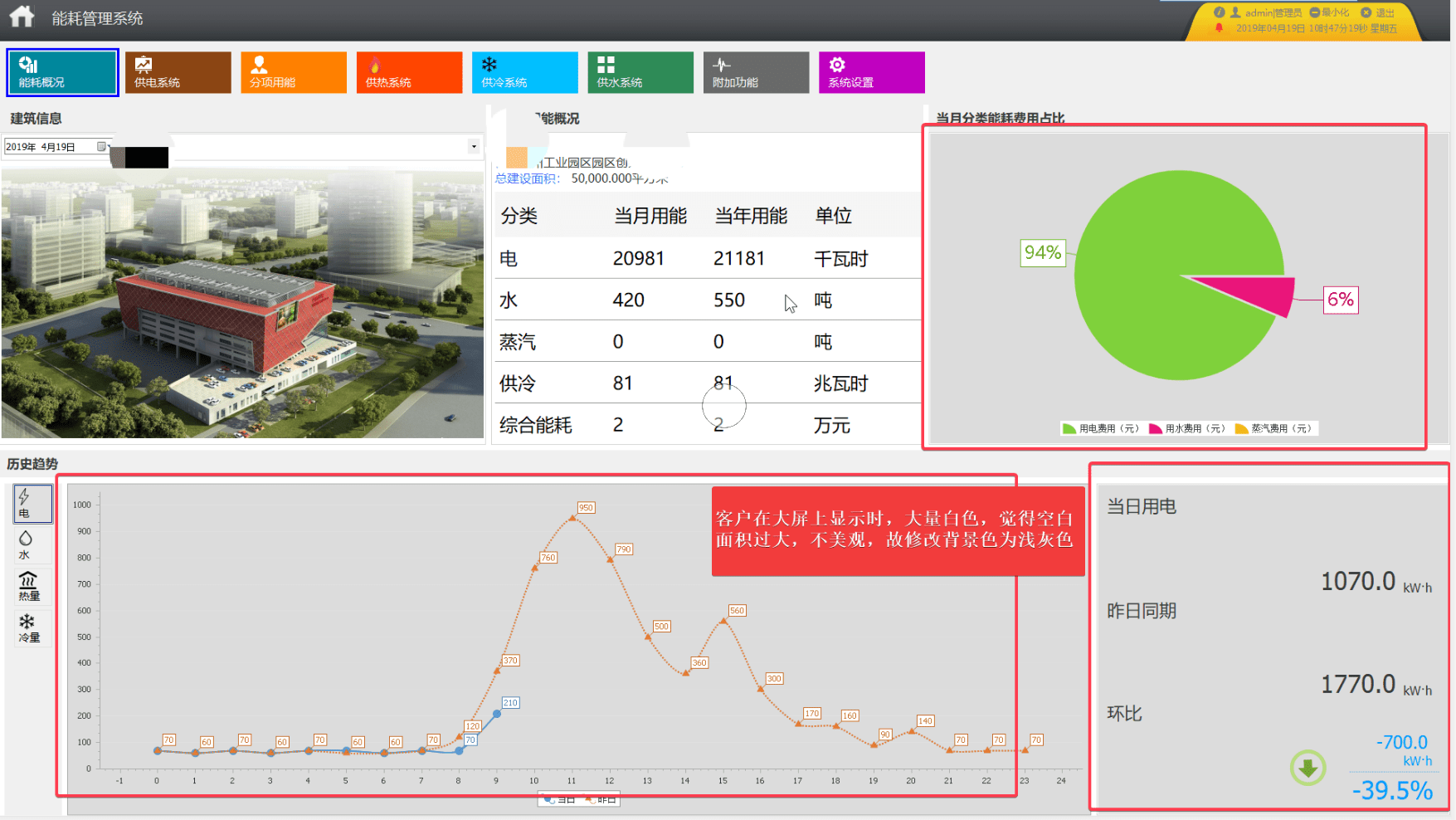
Task: Click the 950 peak data label
Action: click(586, 508)
